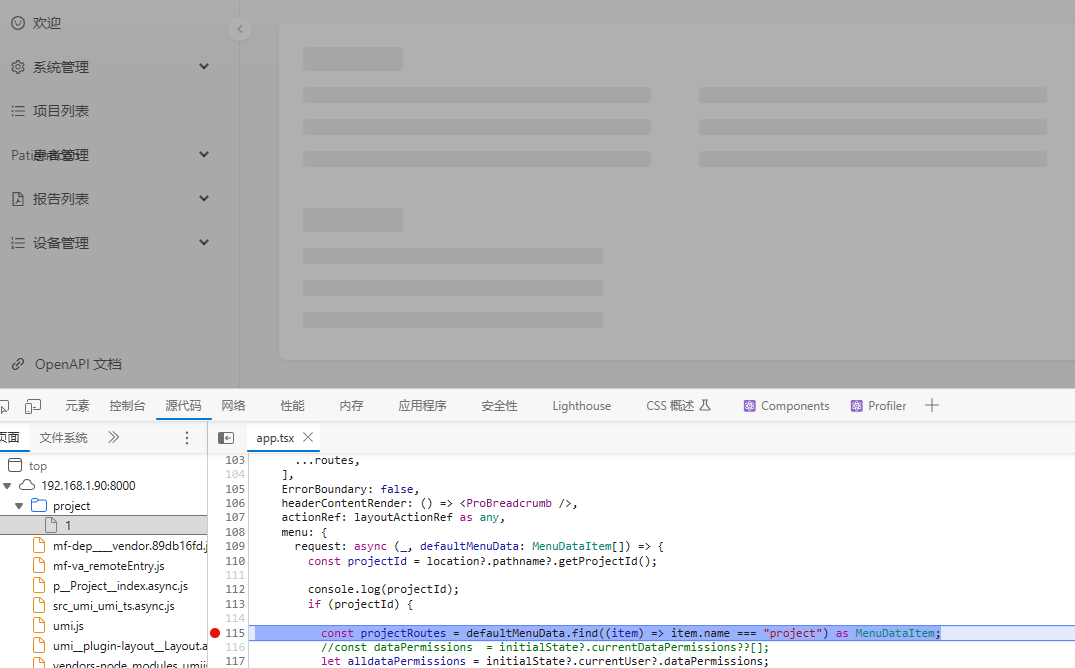The width and height of the screenshot is (1075, 668).
Task: Show hidden navigator tabs via double chevron
Action: tap(113, 437)
